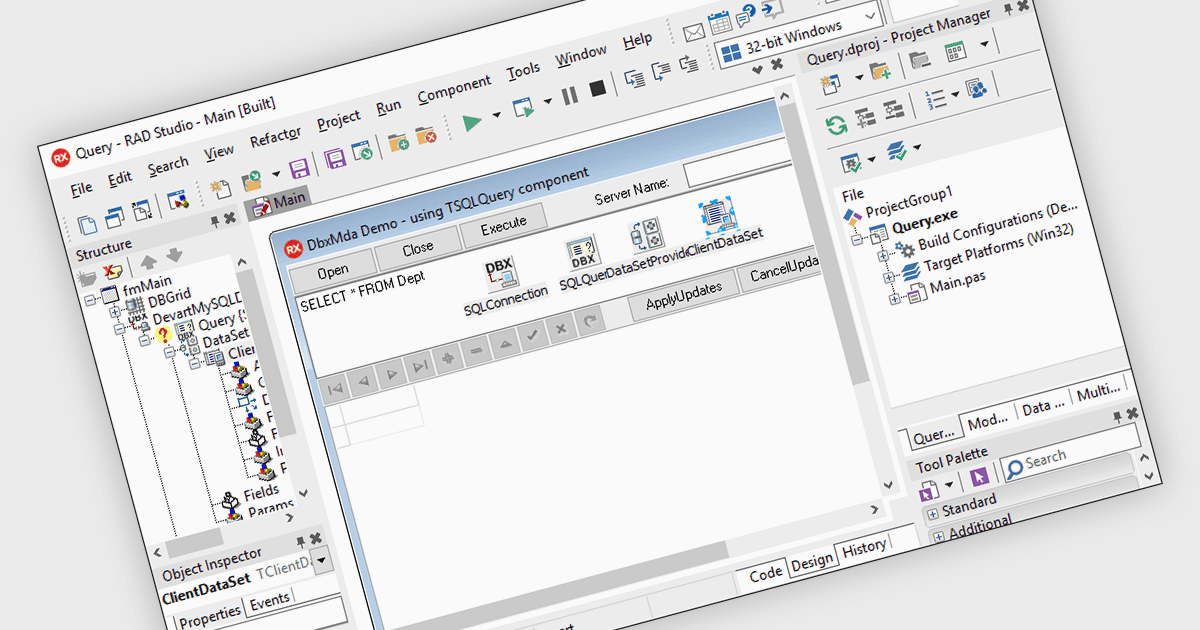Switch to the Code tab

pos(765,573)
